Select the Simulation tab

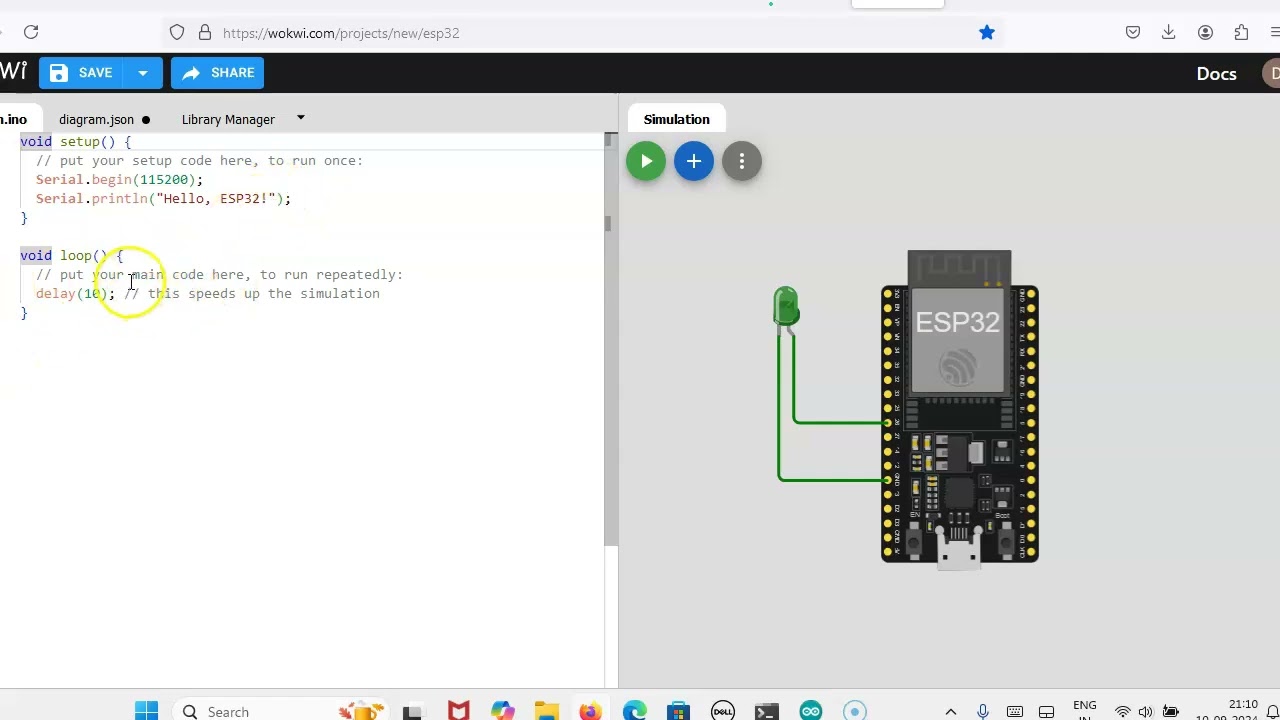[x=677, y=119]
